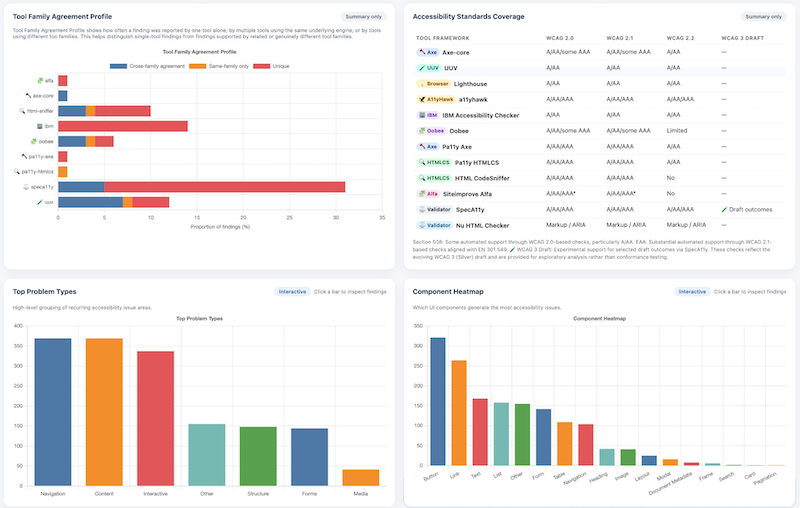Click the Other bar in Top Problem Types
The width and height of the screenshot is (800, 508).
(207, 455)
